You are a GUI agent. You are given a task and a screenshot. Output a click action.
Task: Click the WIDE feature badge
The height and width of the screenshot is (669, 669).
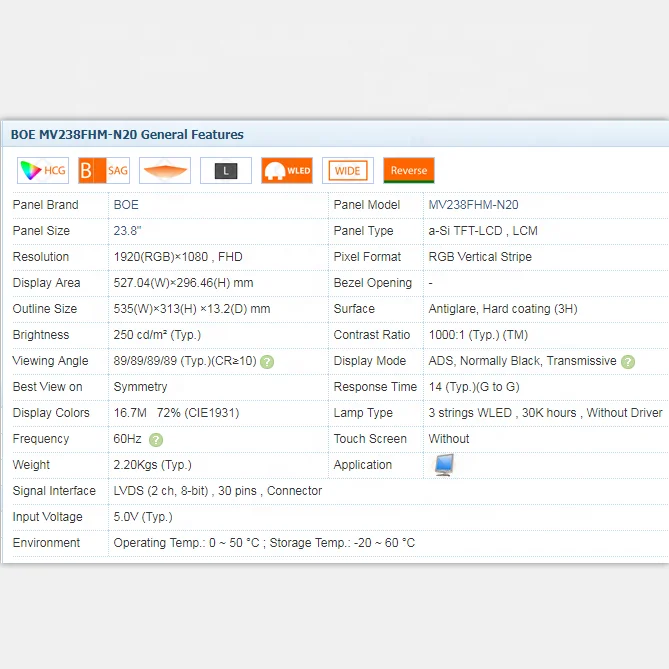tap(348, 171)
